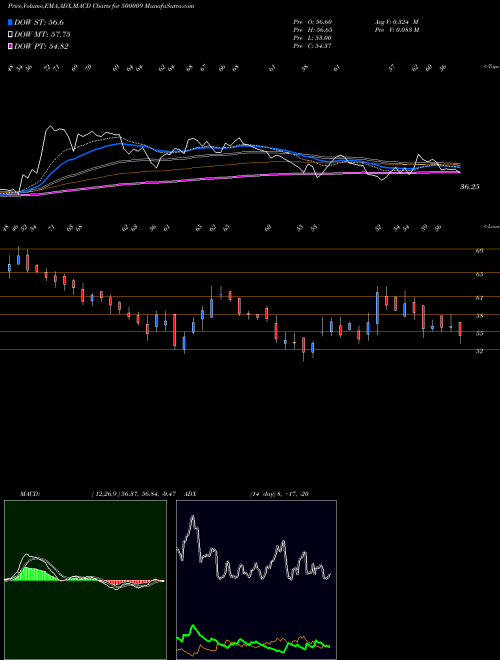Click the blue DOW ST legend swatch
The height and width of the screenshot is (660, 500).
11,22
